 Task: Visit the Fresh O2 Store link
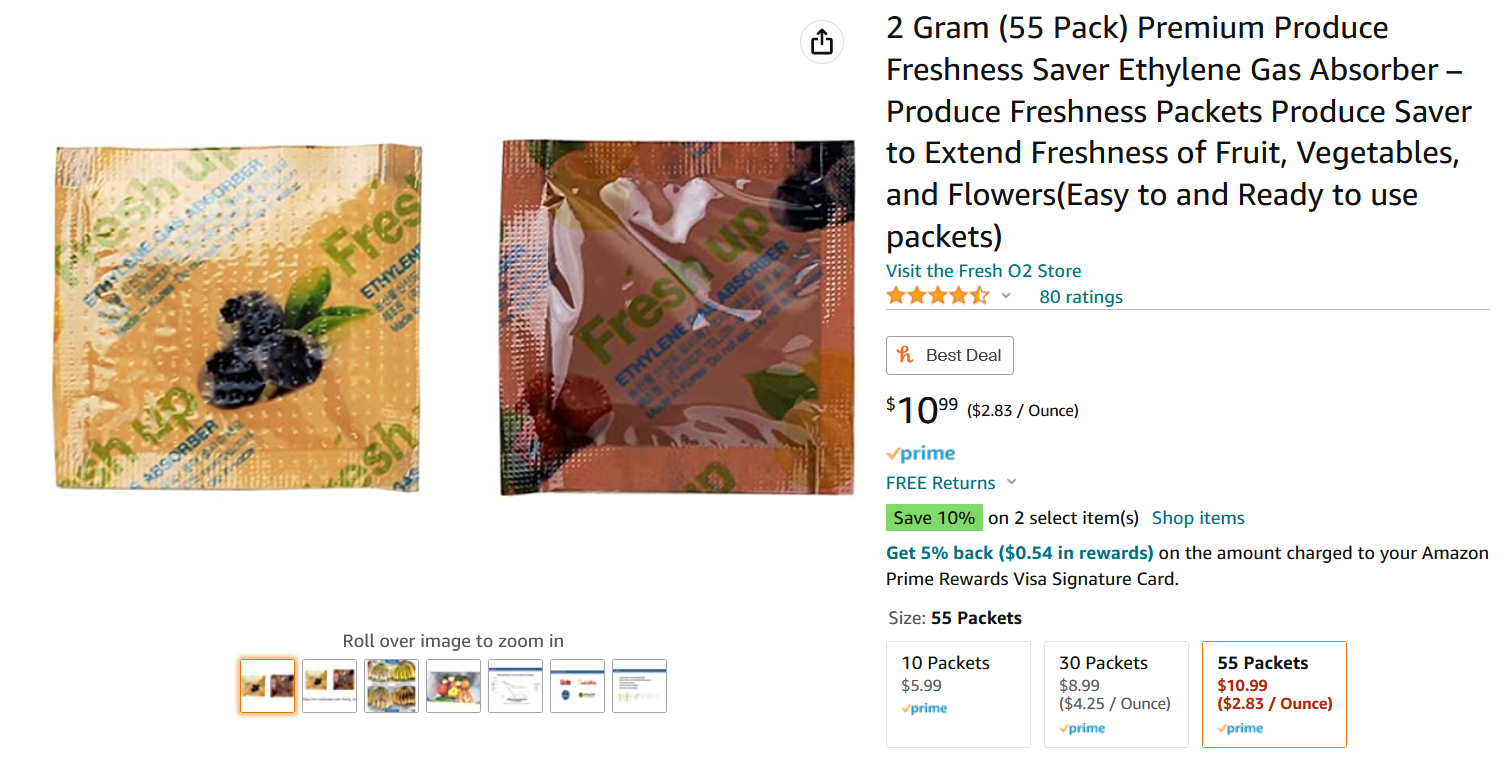tap(983, 271)
